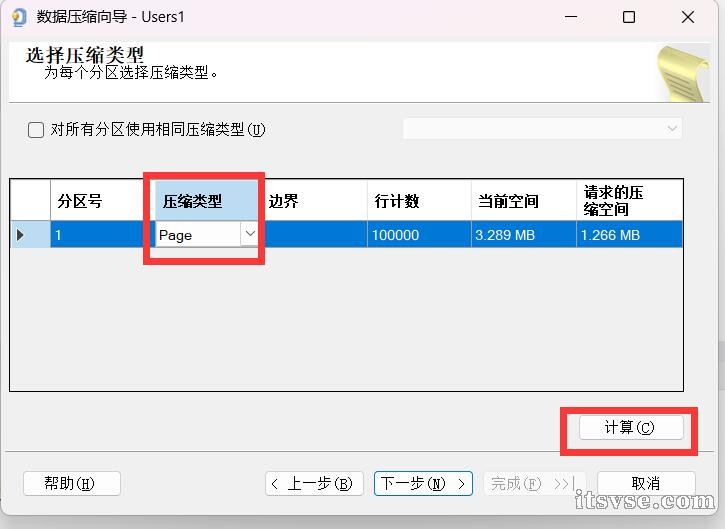The height and width of the screenshot is (529, 725).
Task: Select the current space cell 3.289 MB
Action: 524,234
